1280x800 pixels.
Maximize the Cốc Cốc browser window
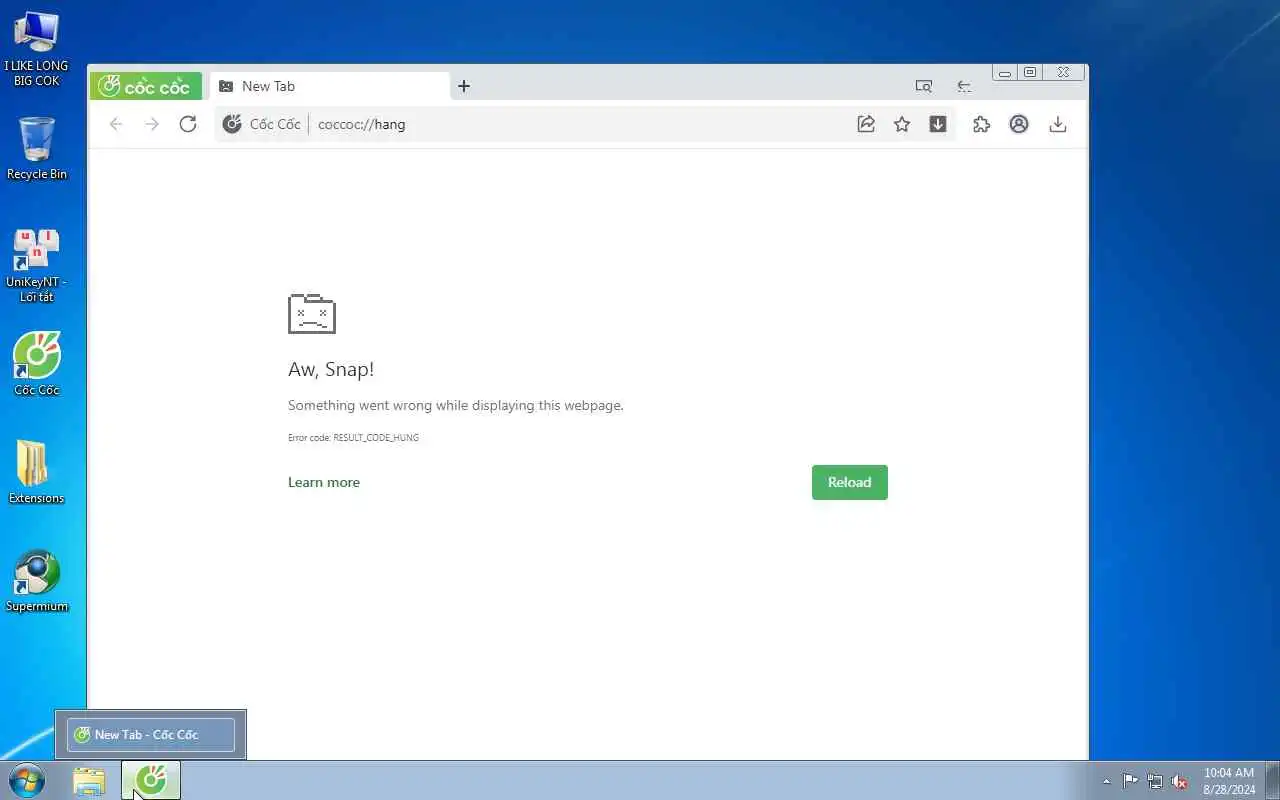(x=1030, y=72)
